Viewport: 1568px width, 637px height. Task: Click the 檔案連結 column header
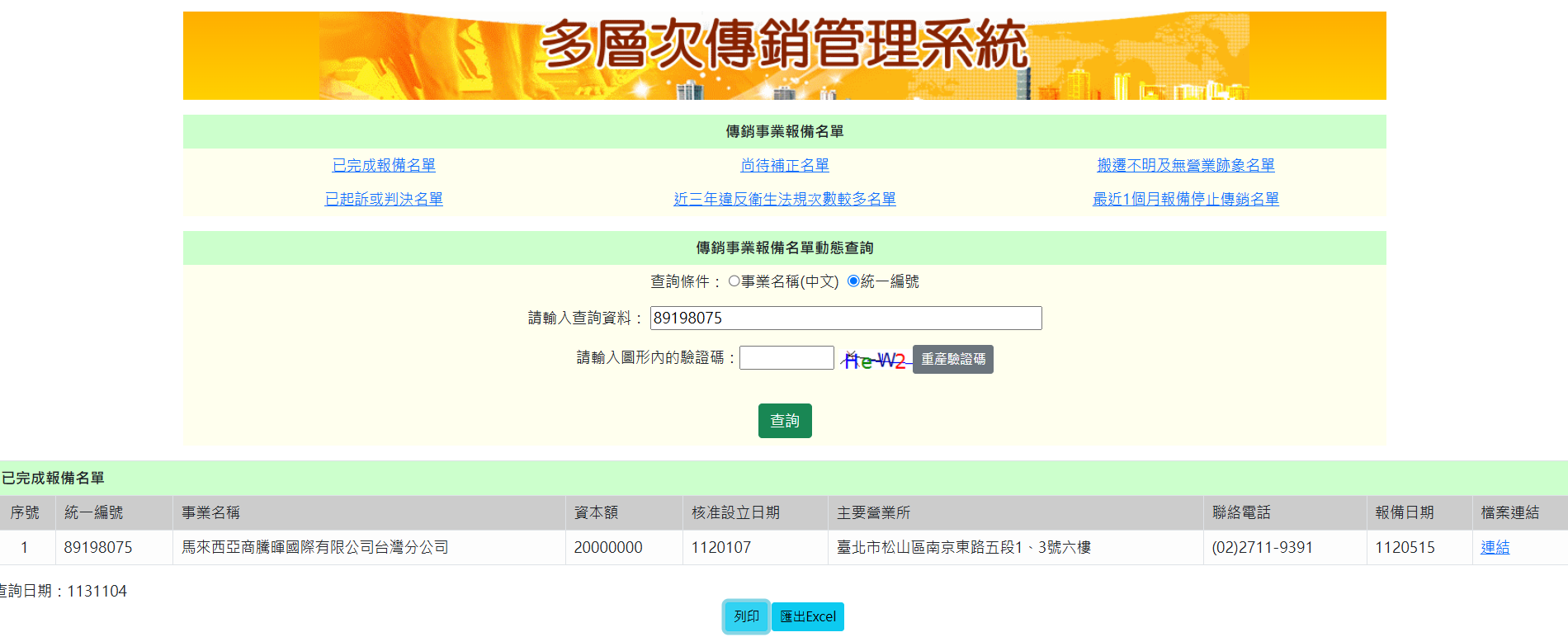pos(1520,512)
